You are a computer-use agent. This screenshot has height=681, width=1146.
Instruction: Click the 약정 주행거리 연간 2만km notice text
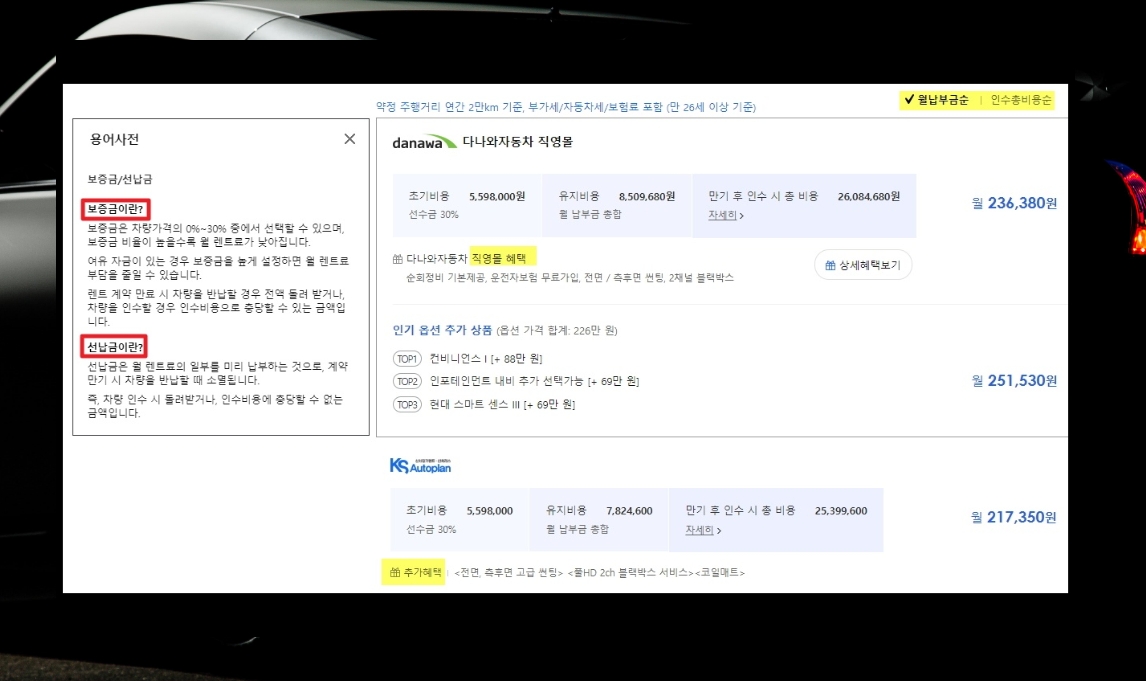click(566, 107)
